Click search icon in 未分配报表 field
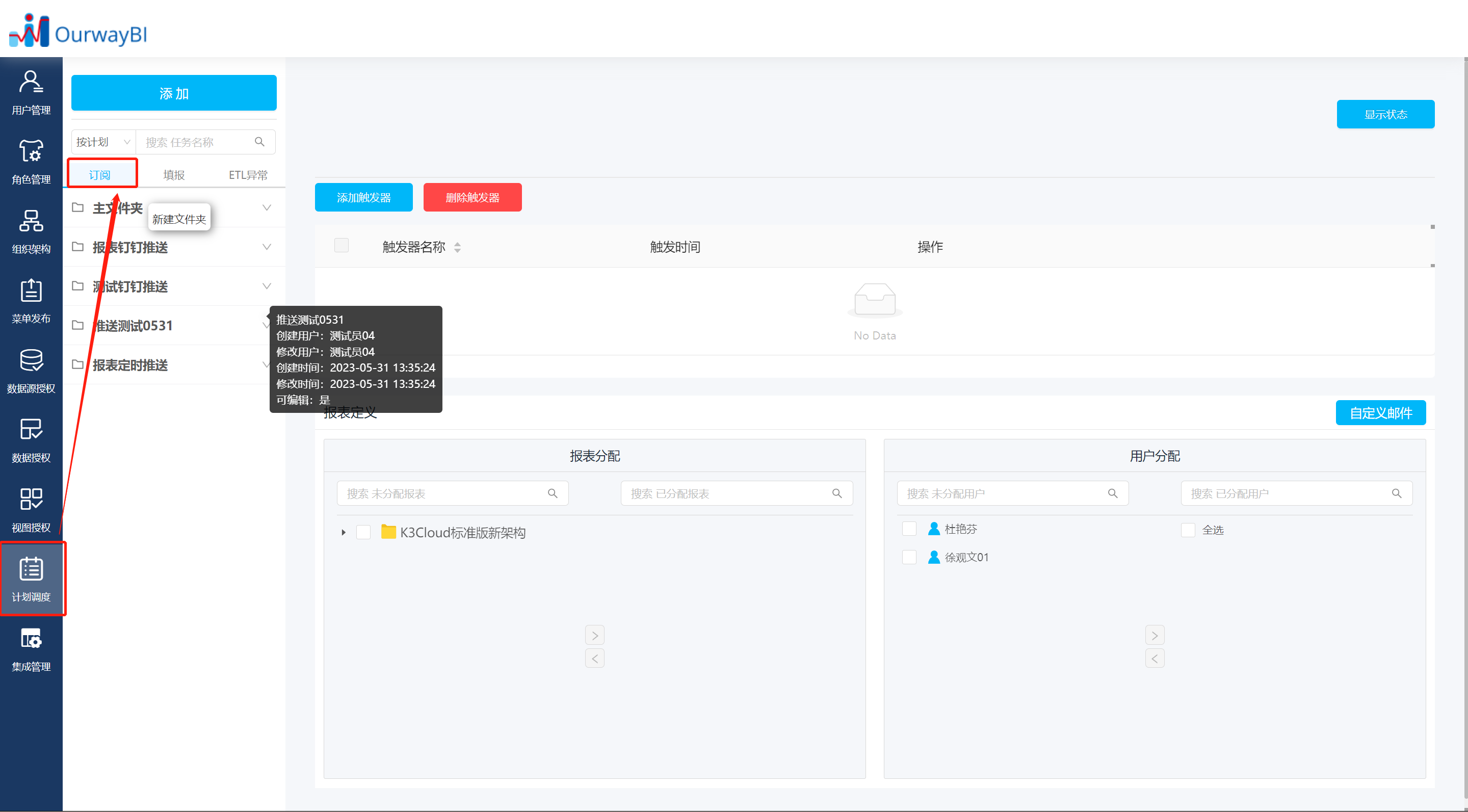Viewport: 1468px width, 812px height. (x=553, y=493)
